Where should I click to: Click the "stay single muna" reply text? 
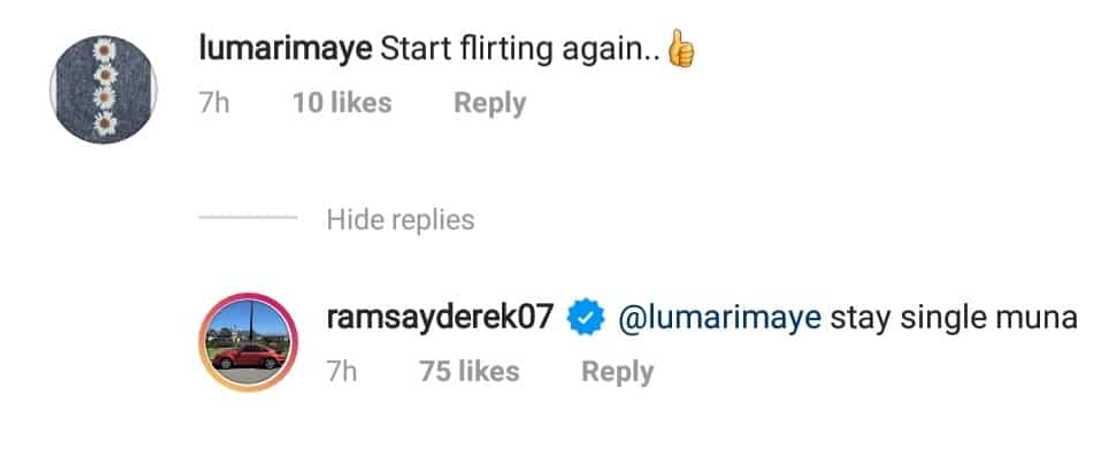pos(954,319)
